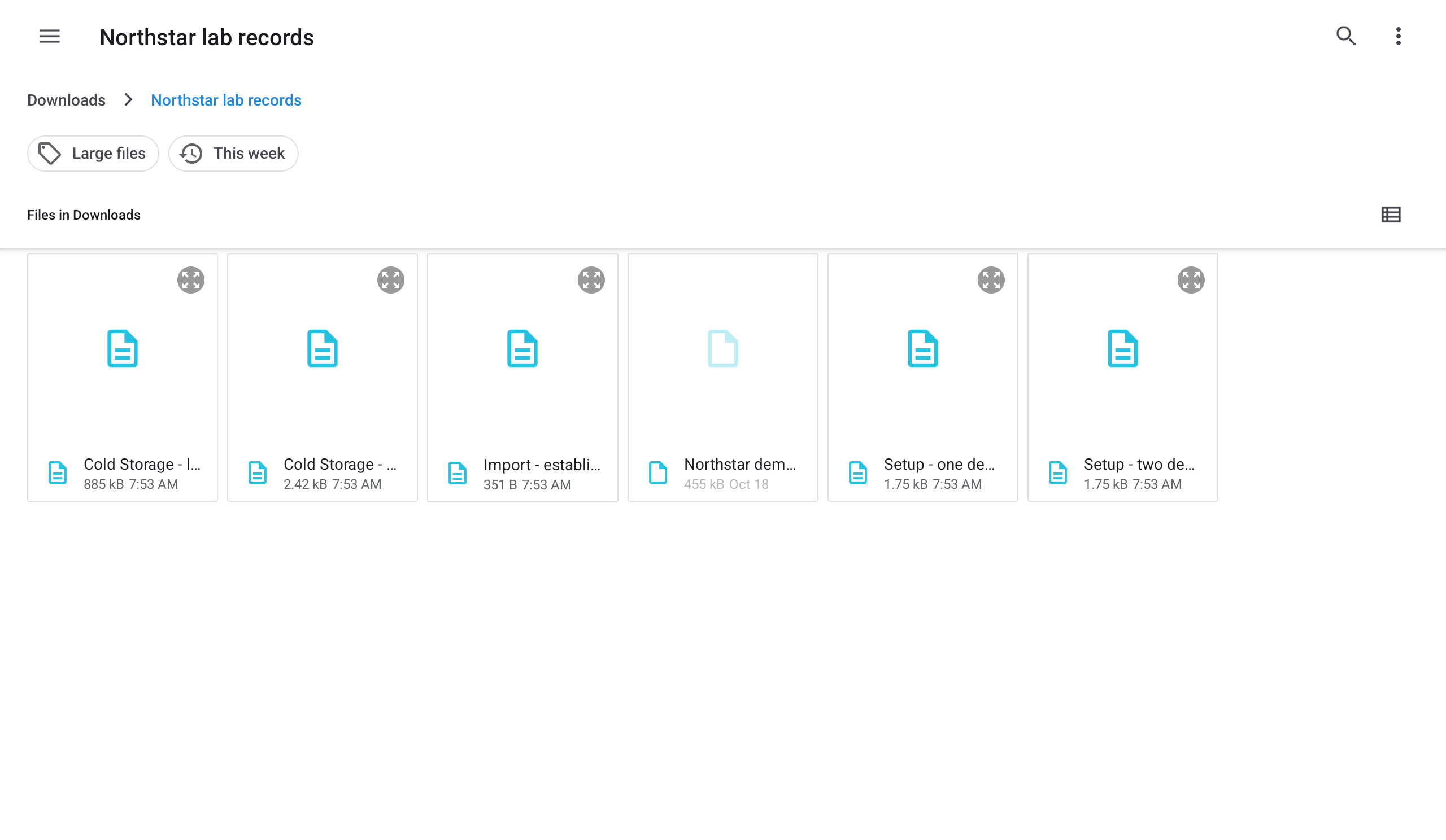Image resolution: width=1446 pixels, height=840 pixels.
Task: Preview the Setup - two de… file
Action: click(x=1191, y=280)
